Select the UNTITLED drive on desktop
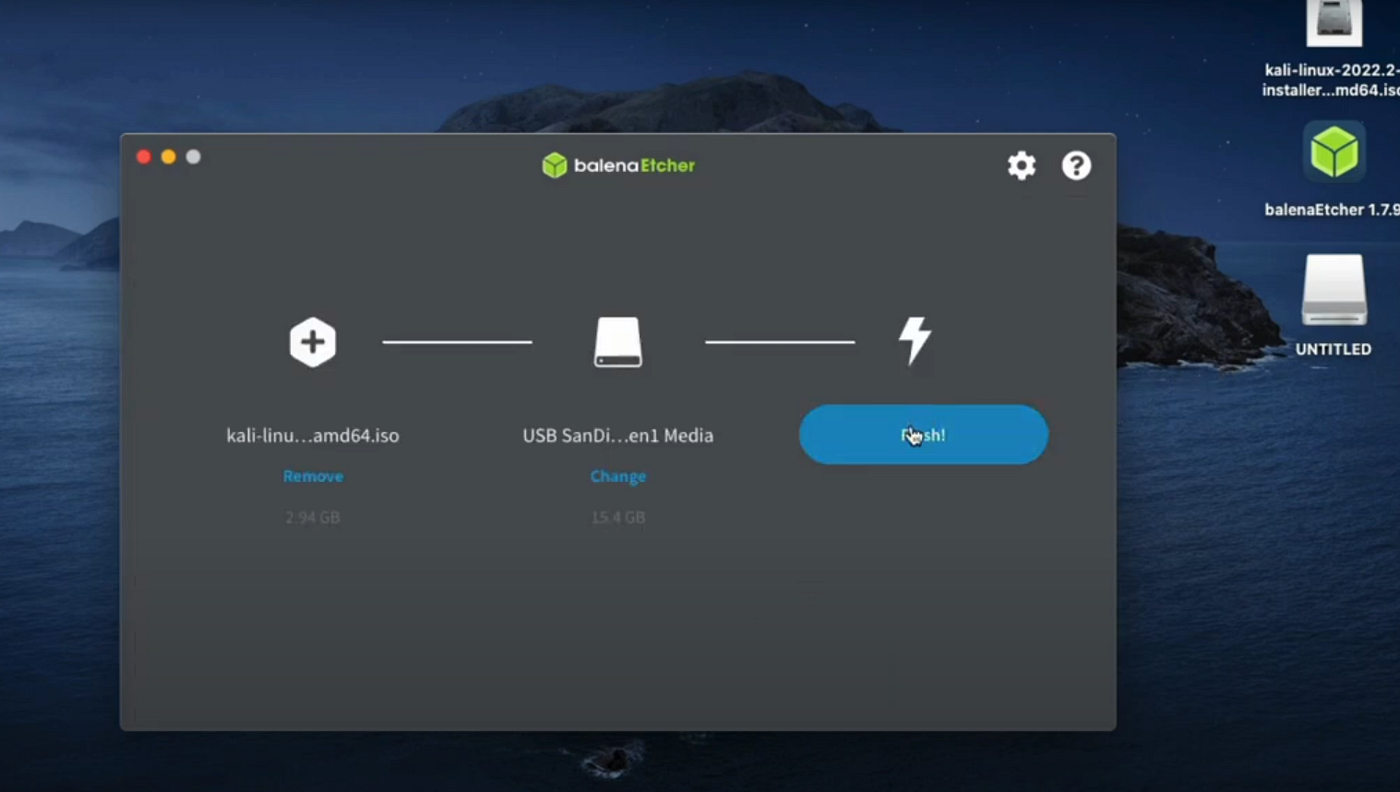The image size is (1400, 792). point(1334,305)
